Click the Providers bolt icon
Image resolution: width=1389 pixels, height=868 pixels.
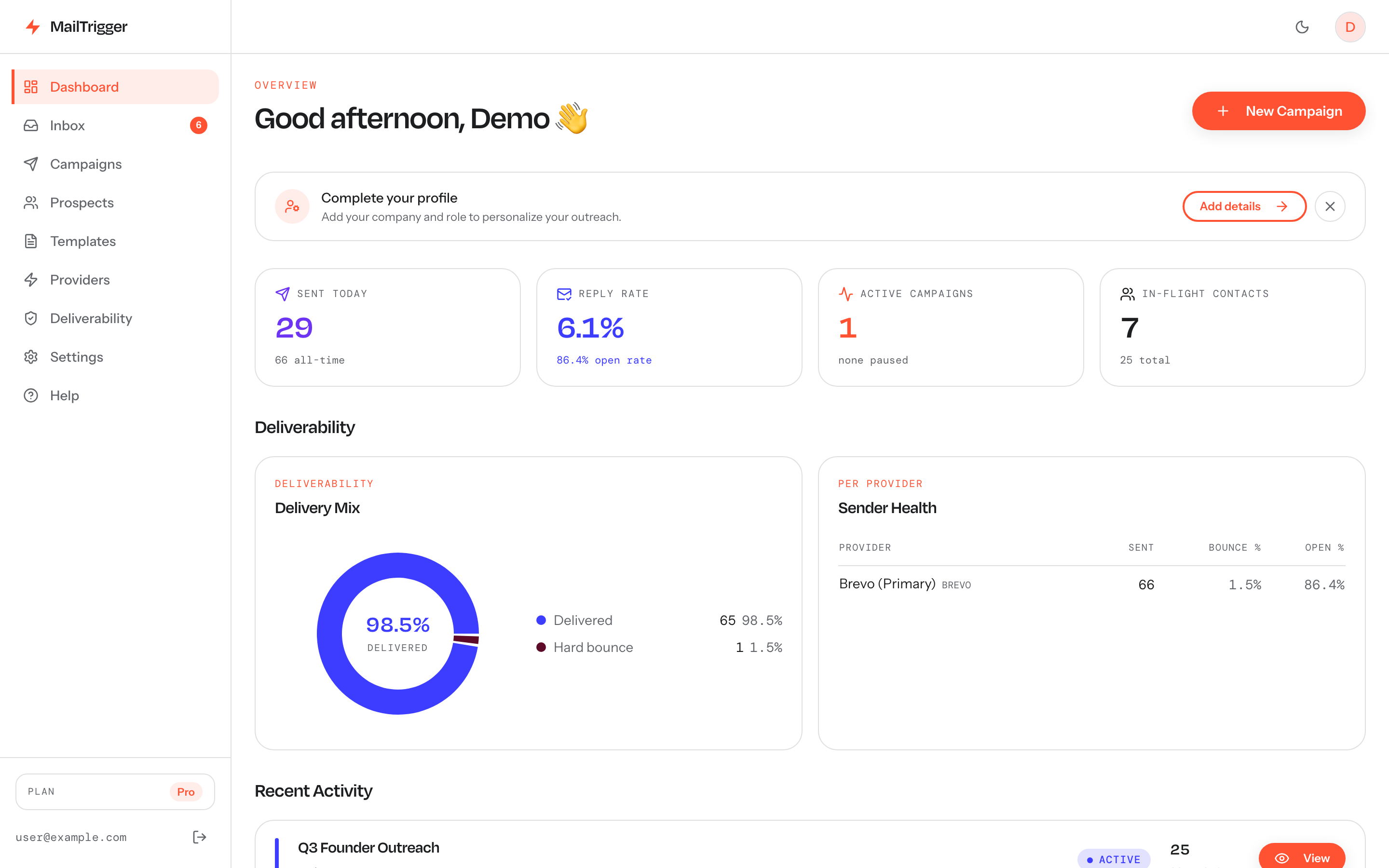pyautogui.click(x=31, y=280)
